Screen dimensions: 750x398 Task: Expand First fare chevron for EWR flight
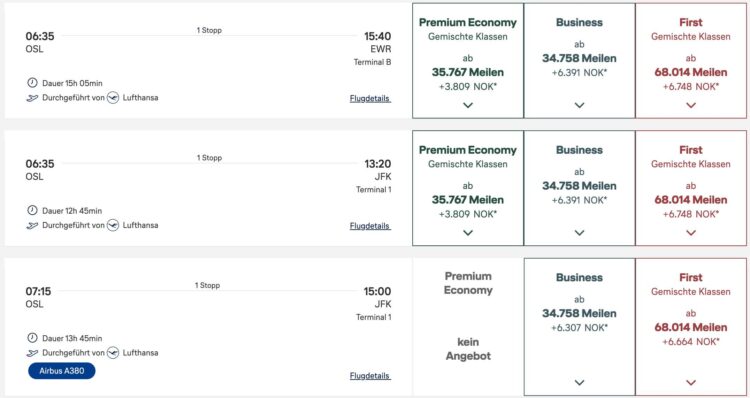coord(691,105)
